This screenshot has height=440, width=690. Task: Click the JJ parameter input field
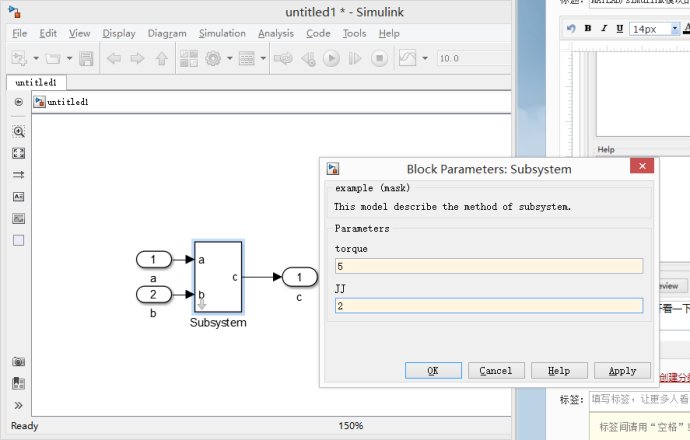[489, 306]
